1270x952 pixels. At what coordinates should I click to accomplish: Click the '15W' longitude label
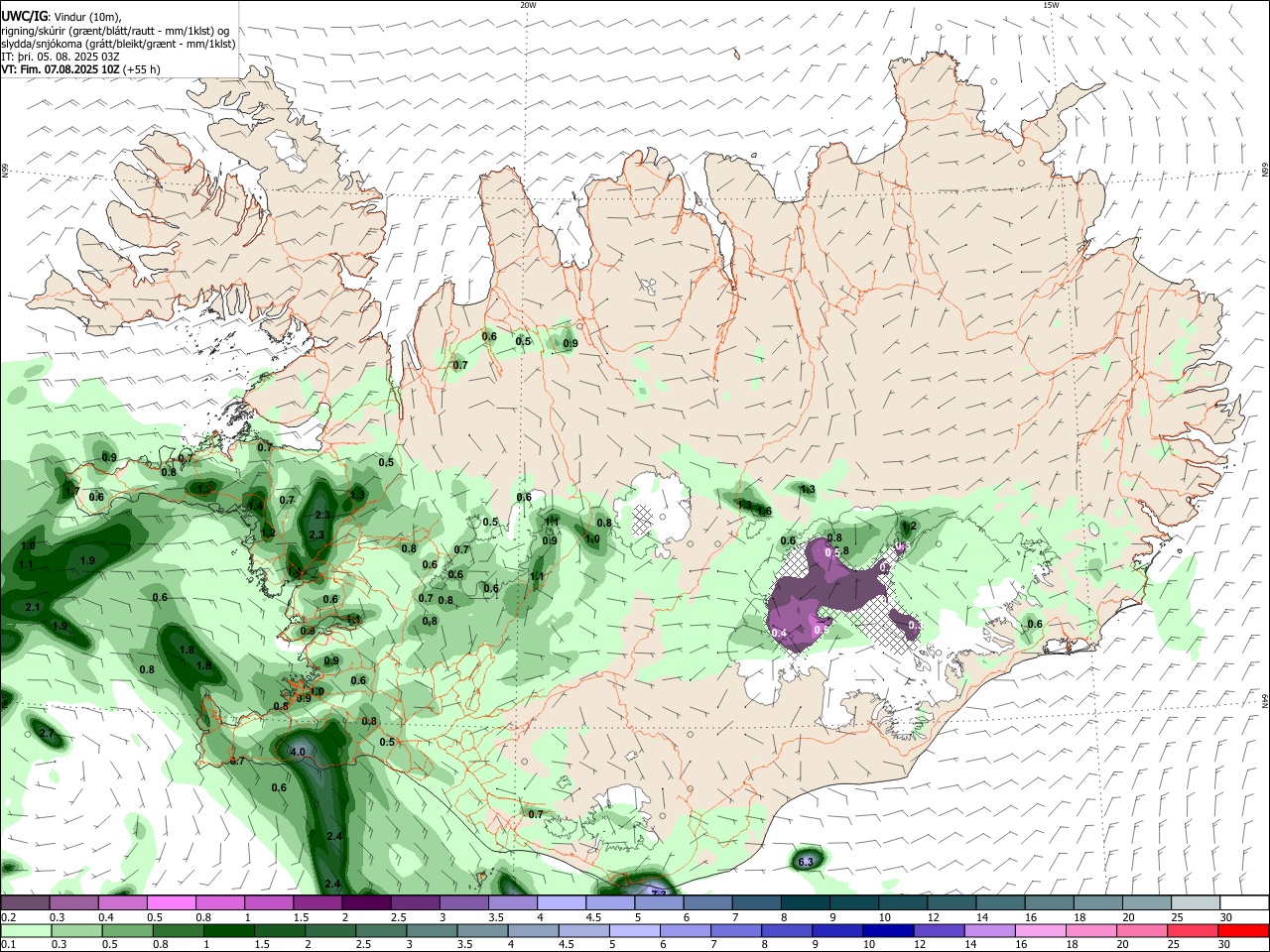(x=1051, y=5)
